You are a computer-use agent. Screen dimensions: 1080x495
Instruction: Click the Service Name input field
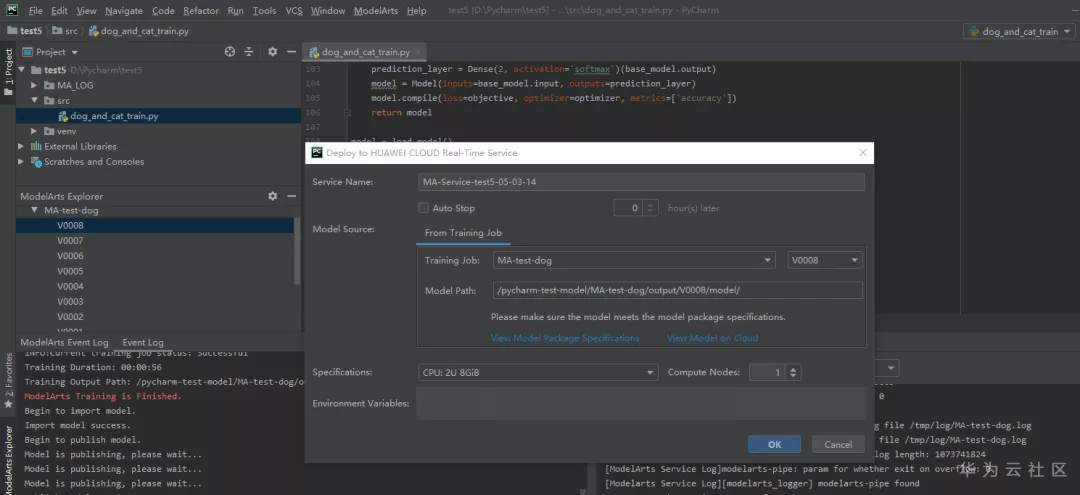tap(641, 182)
